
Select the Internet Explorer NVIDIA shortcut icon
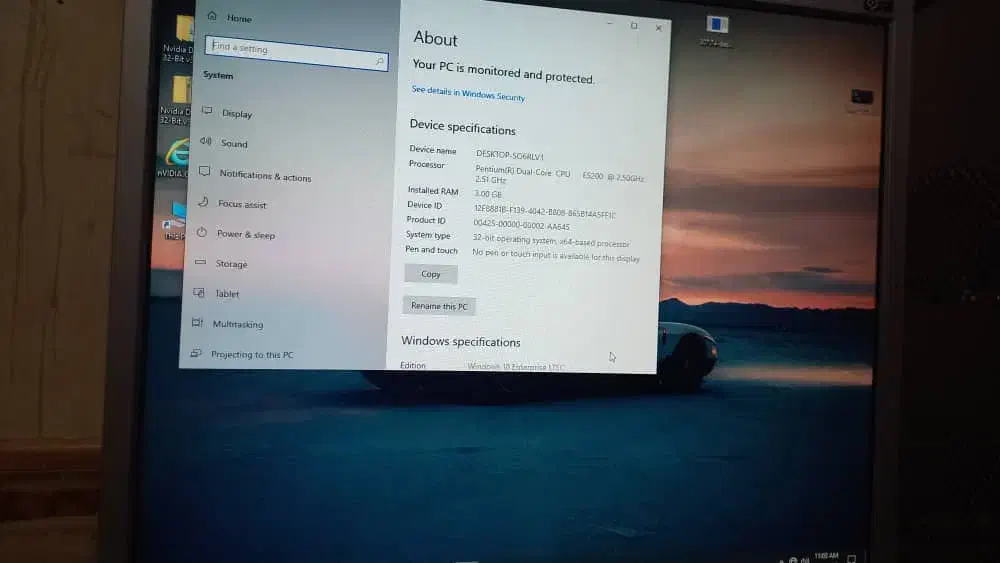177,153
